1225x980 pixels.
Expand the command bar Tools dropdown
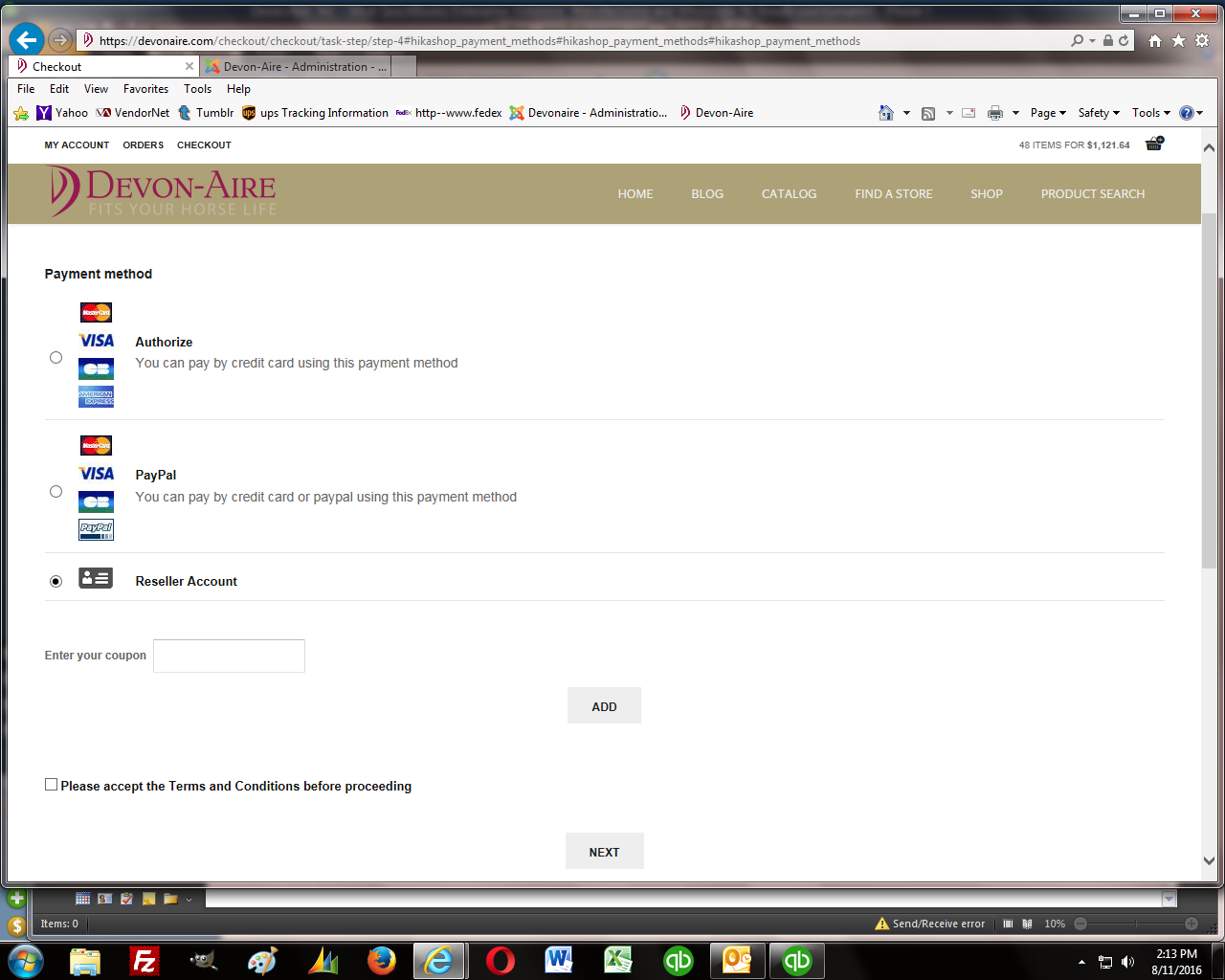[x=1151, y=113]
